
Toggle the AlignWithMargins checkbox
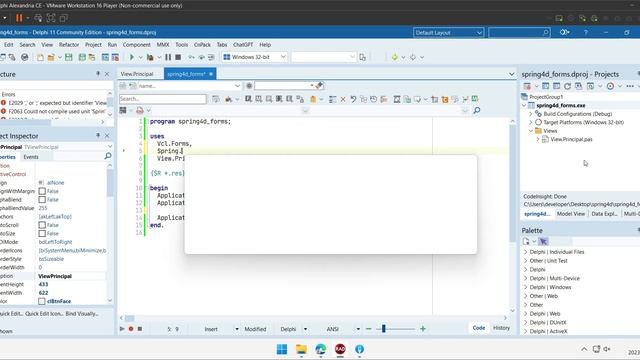click(x=42, y=191)
